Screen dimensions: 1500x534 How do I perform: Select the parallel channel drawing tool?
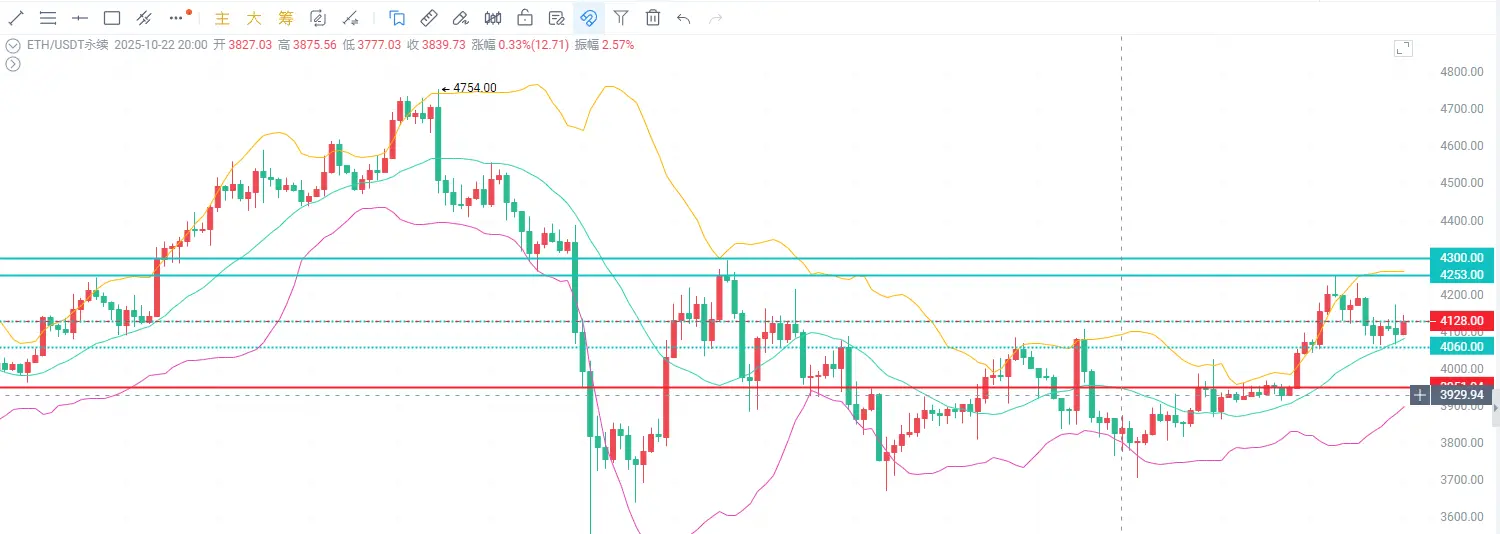(144, 18)
